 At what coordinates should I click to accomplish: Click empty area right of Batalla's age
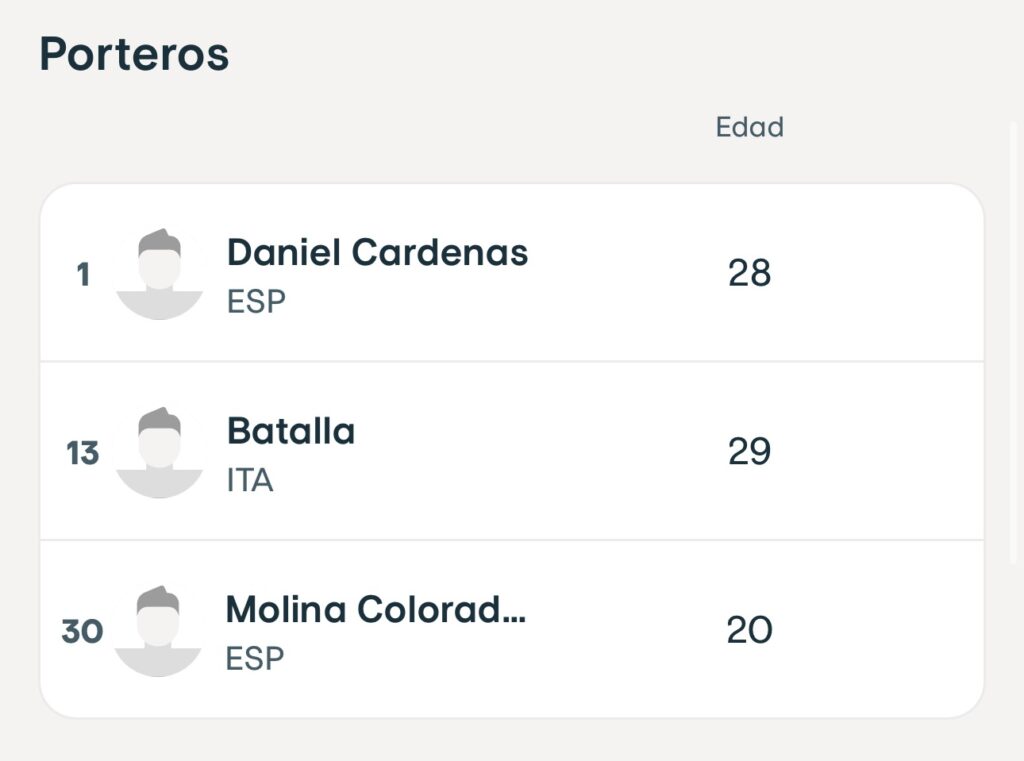(x=880, y=452)
